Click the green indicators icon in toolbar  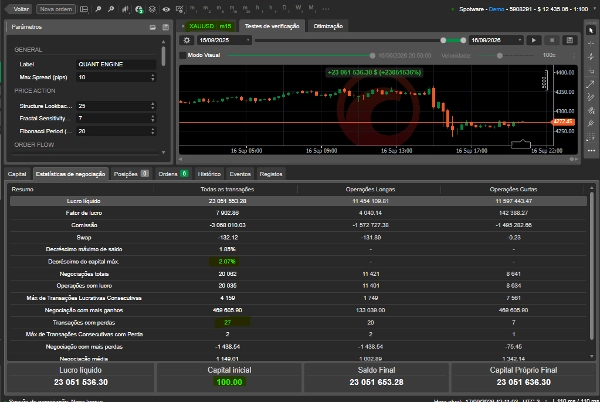coord(139,9)
